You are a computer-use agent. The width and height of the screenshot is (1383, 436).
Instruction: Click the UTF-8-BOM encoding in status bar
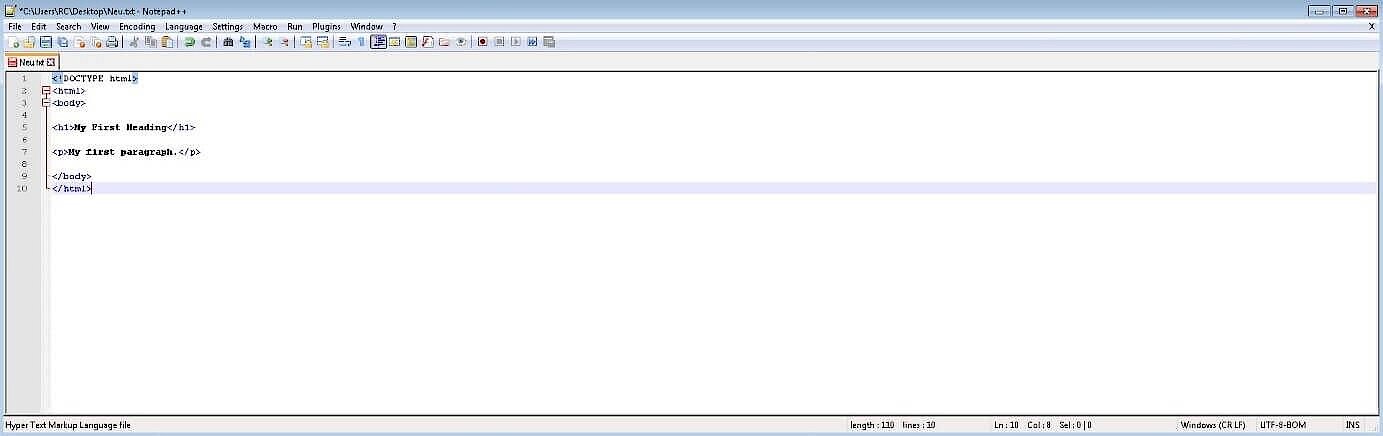click(1283, 425)
